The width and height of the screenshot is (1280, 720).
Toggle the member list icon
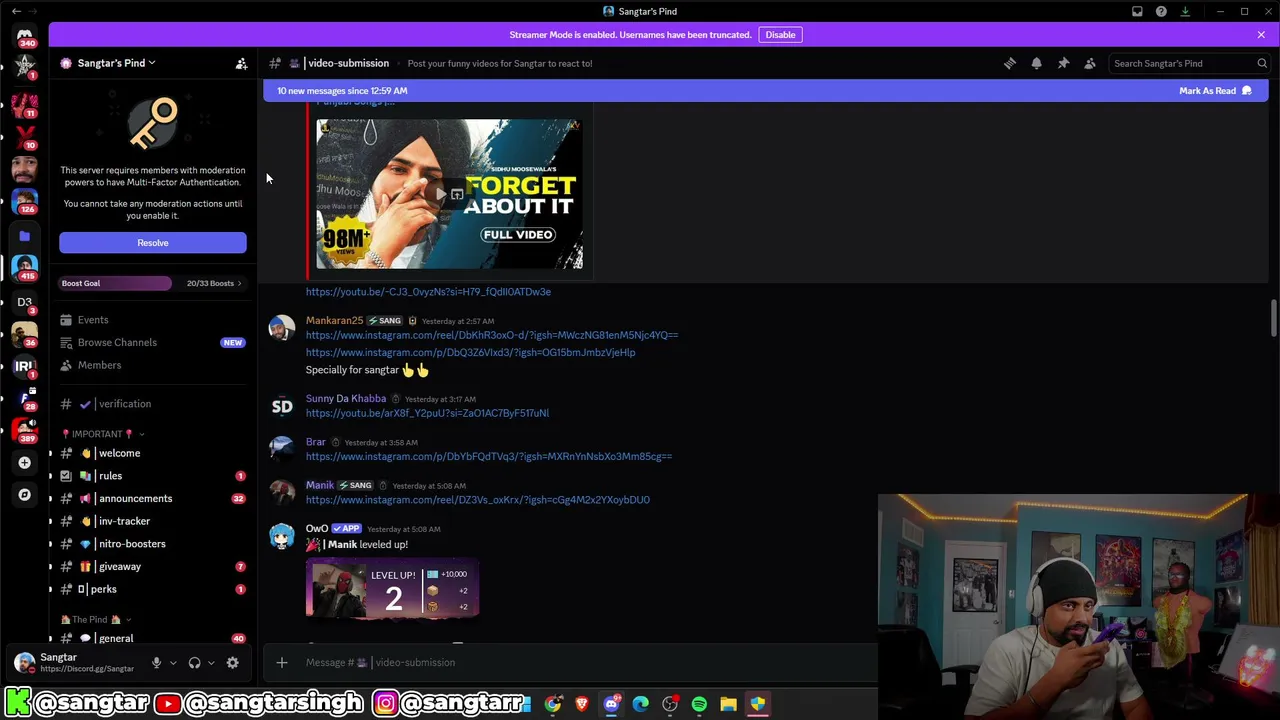click(1090, 63)
